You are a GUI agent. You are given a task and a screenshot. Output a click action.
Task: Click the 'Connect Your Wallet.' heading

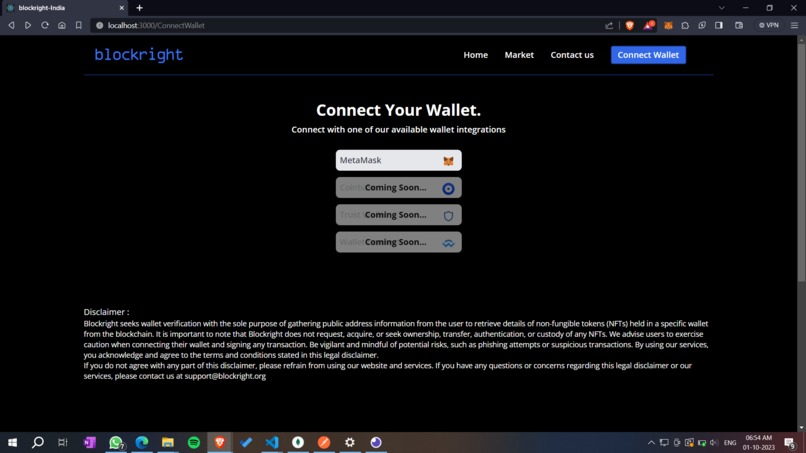click(x=398, y=110)
